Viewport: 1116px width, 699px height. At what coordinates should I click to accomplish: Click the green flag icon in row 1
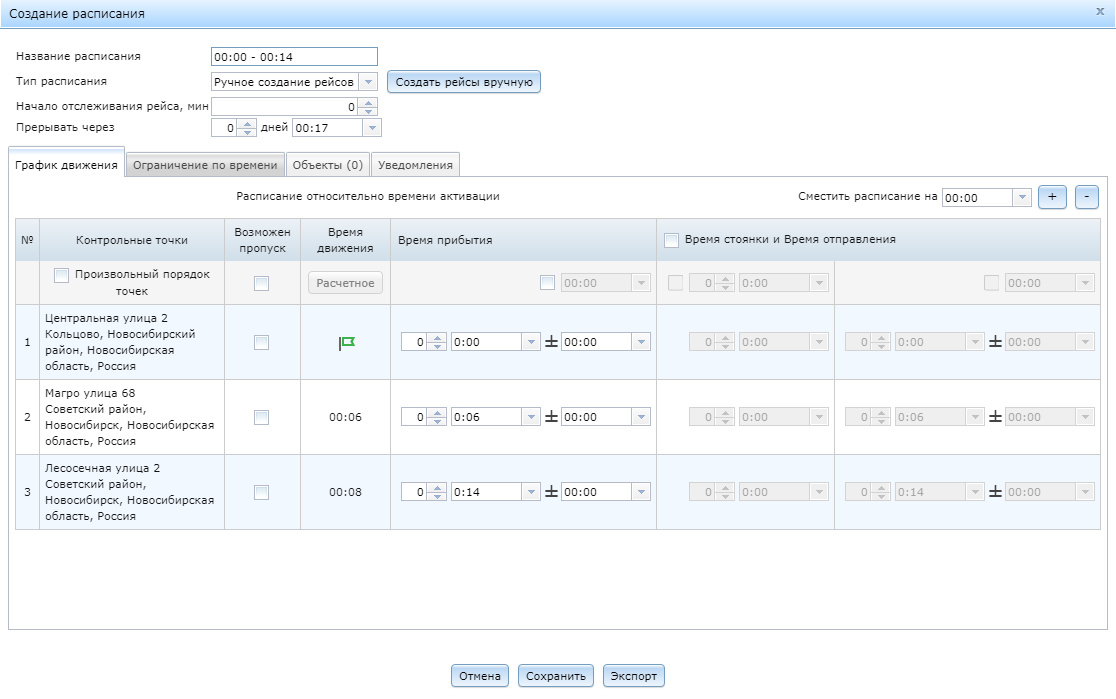pyautogui.click(x=344, y=341)
